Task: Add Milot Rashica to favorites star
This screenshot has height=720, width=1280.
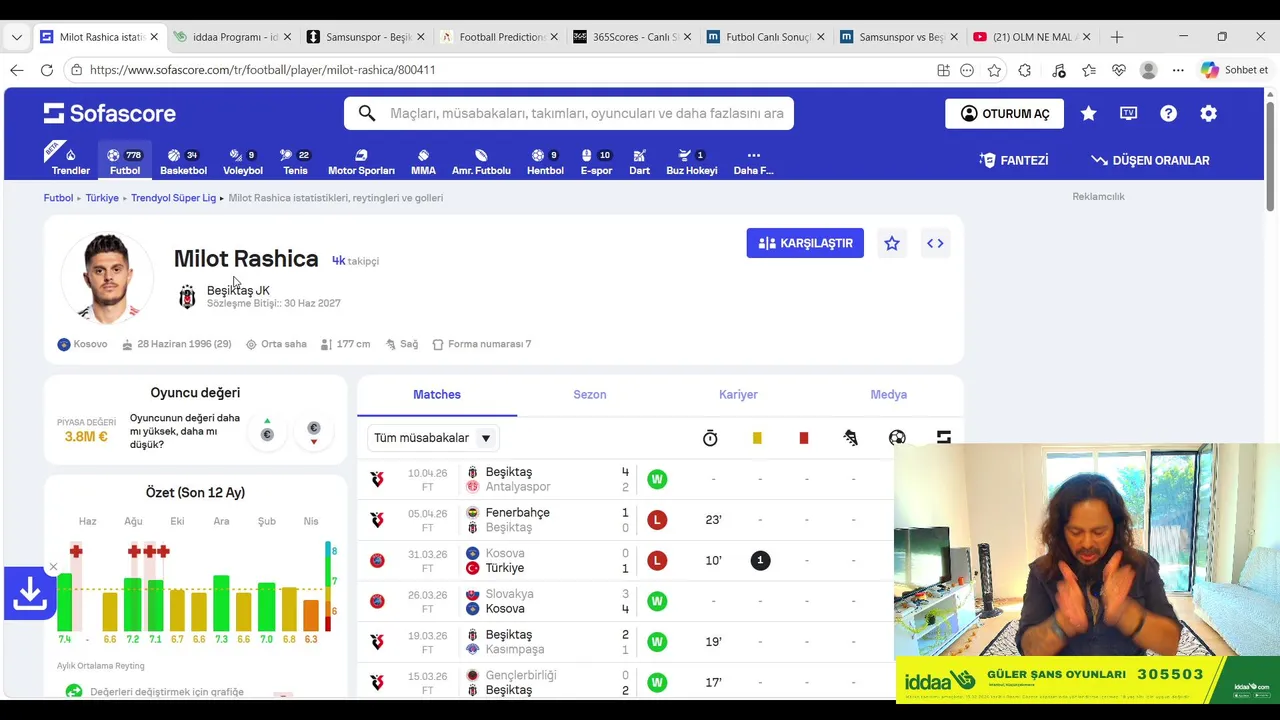Action: pyautogui.click(x=892, y=243)
